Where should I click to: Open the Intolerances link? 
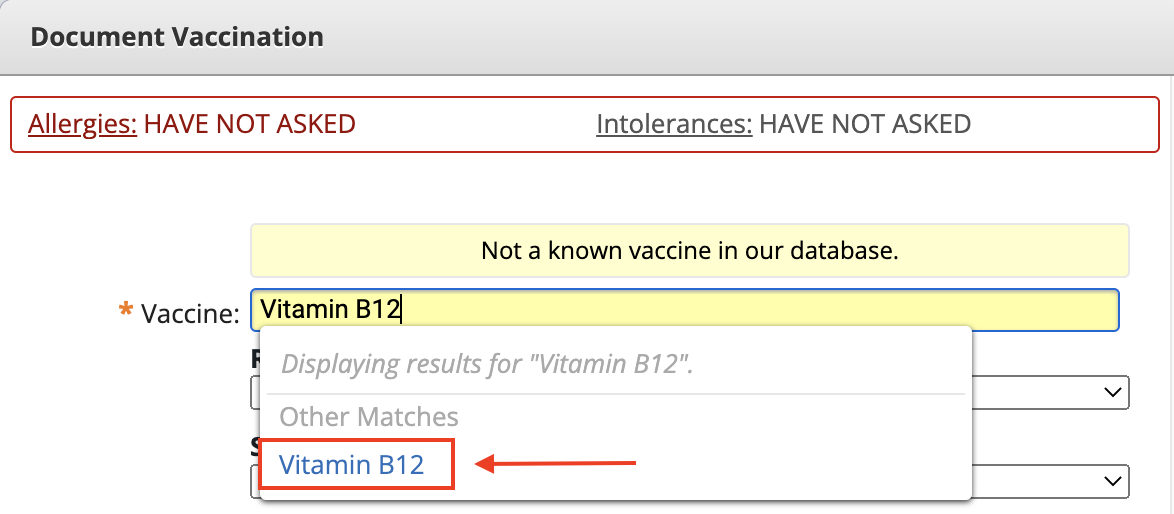point(674,124)
